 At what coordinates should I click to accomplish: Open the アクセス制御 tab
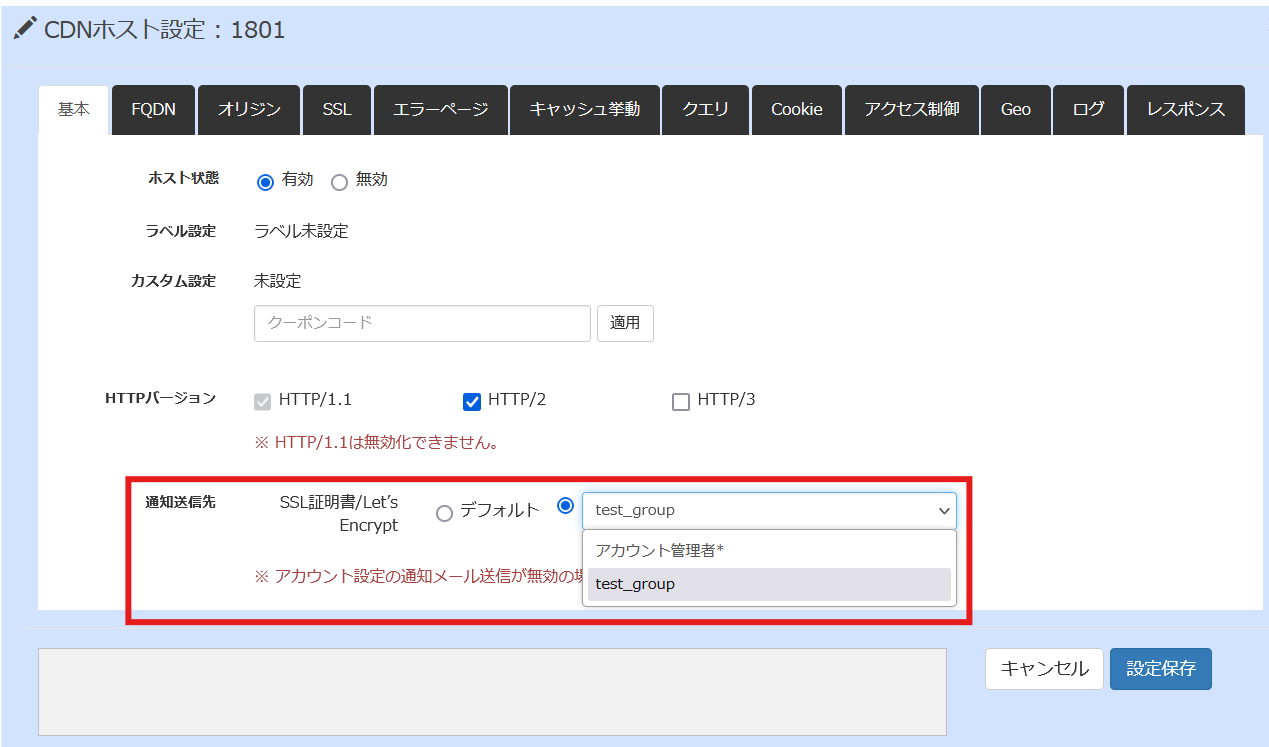click(x=912, y=110)
